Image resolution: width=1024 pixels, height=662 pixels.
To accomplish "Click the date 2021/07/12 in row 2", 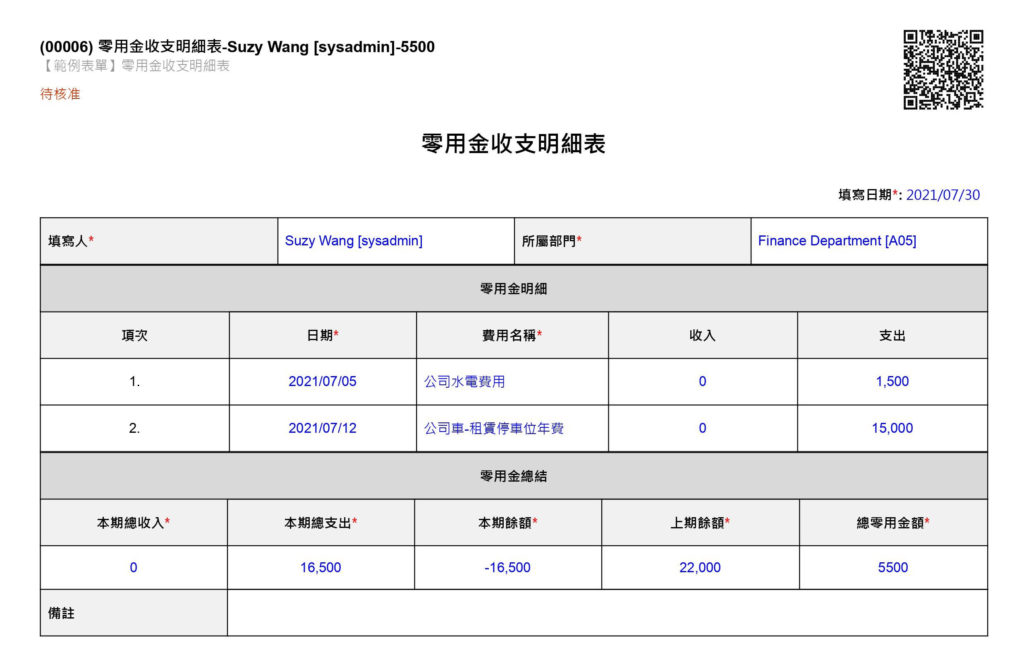I will (322, 428).
